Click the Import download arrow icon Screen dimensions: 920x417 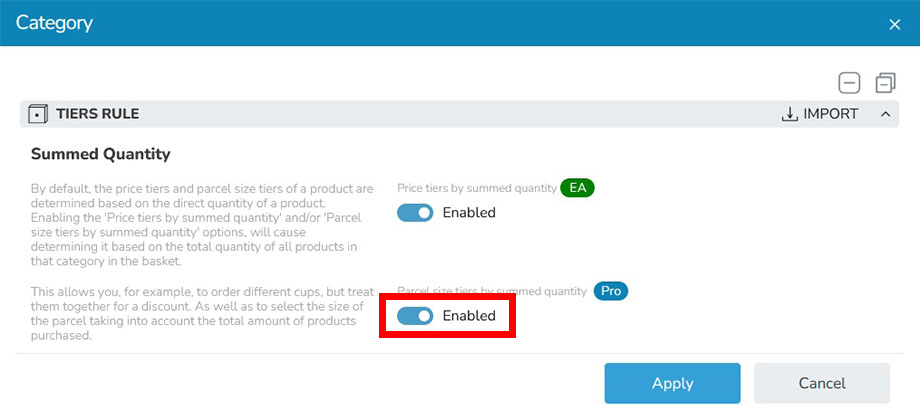790,114
